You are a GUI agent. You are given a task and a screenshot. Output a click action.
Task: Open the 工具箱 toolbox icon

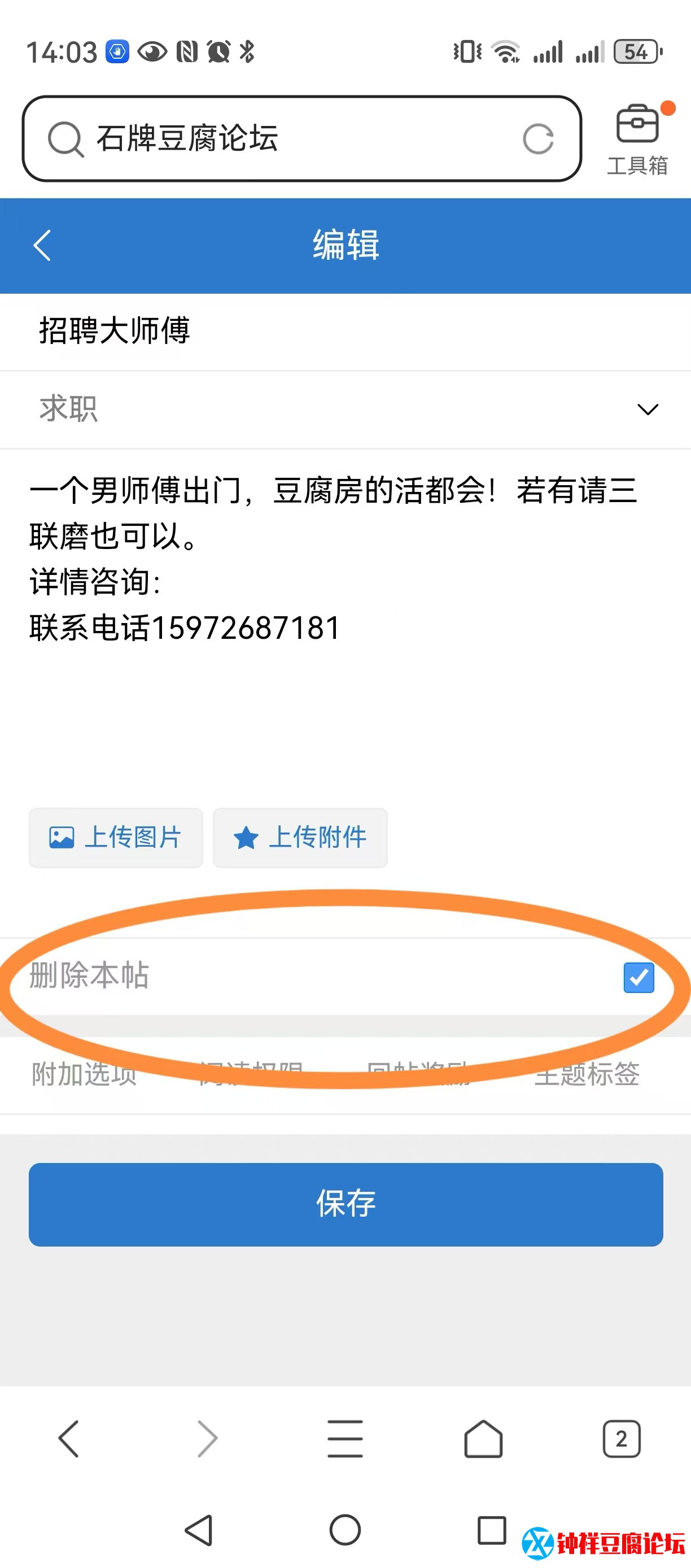click(x=637, y=140)
